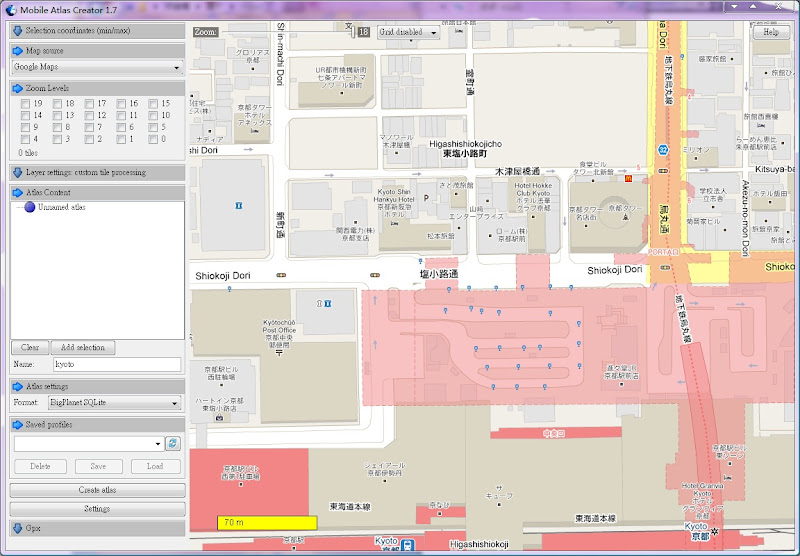Screen dimensions: 800x556
Task: Click the Kyoto Tower landmark icon
Action: pyautogui.click(x=625, y=217)
